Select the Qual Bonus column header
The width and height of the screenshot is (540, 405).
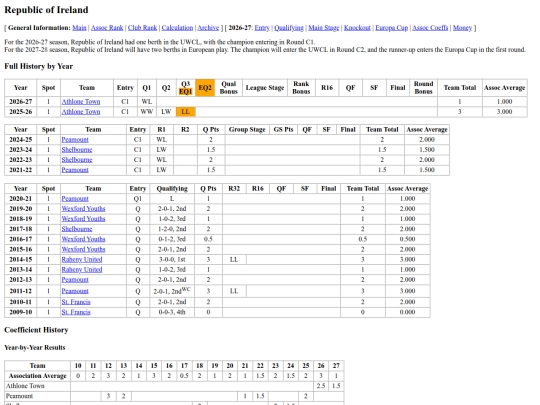point(229,88)
